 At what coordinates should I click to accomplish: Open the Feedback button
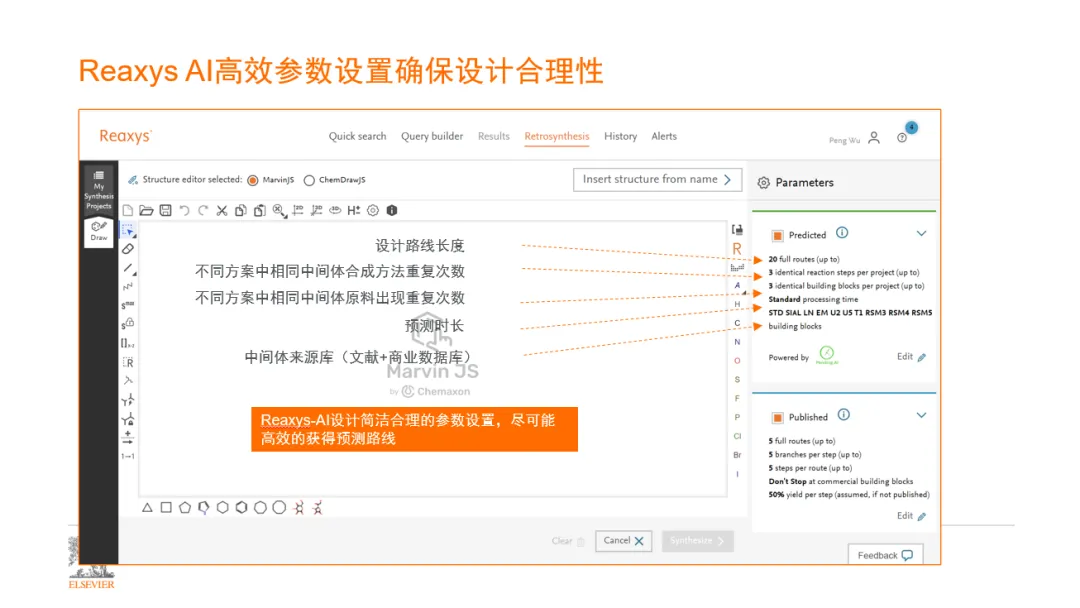point(886,556)
